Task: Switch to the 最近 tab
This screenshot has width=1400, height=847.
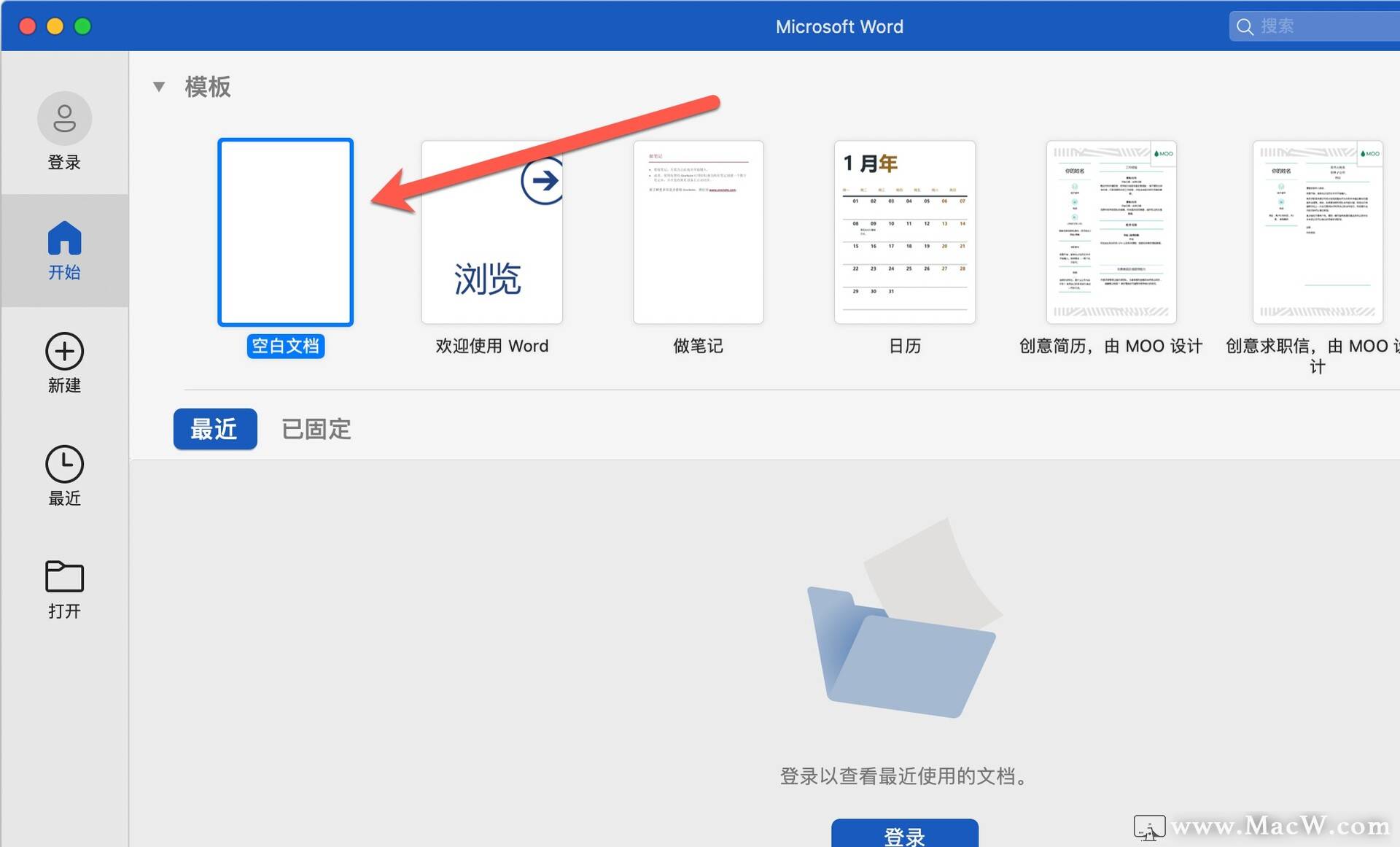Action: pyautogui.click(x=215, y=429)
